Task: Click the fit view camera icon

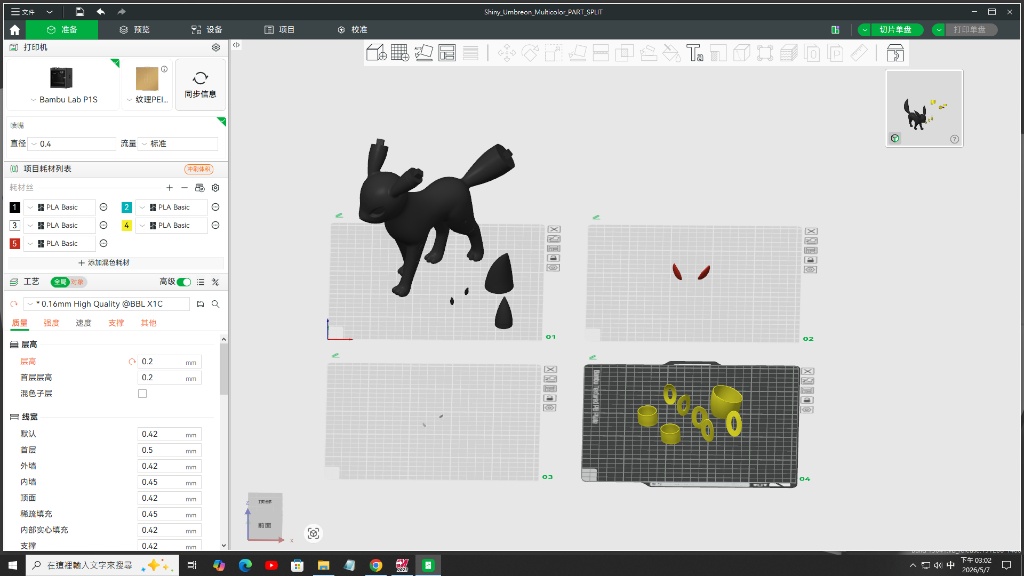Action: coord(313,534)
